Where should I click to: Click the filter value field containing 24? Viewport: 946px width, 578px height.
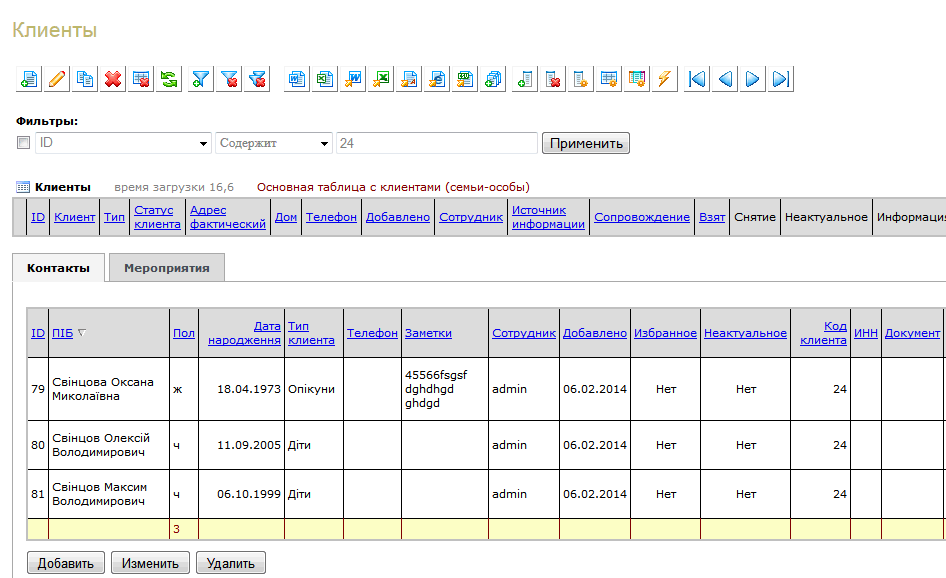tap(436, 144)
